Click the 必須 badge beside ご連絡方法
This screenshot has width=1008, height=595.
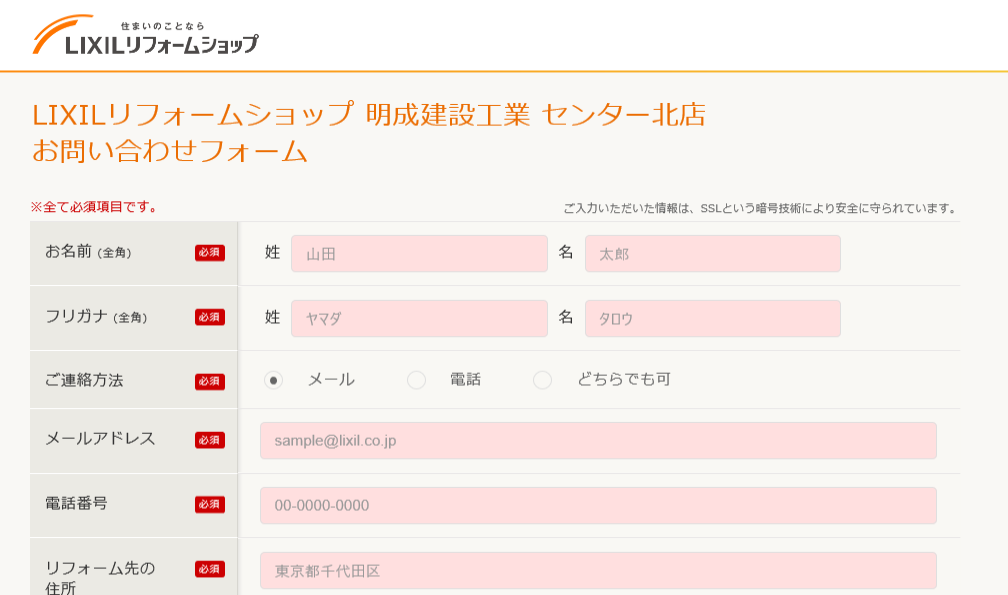tap(210, 381)
